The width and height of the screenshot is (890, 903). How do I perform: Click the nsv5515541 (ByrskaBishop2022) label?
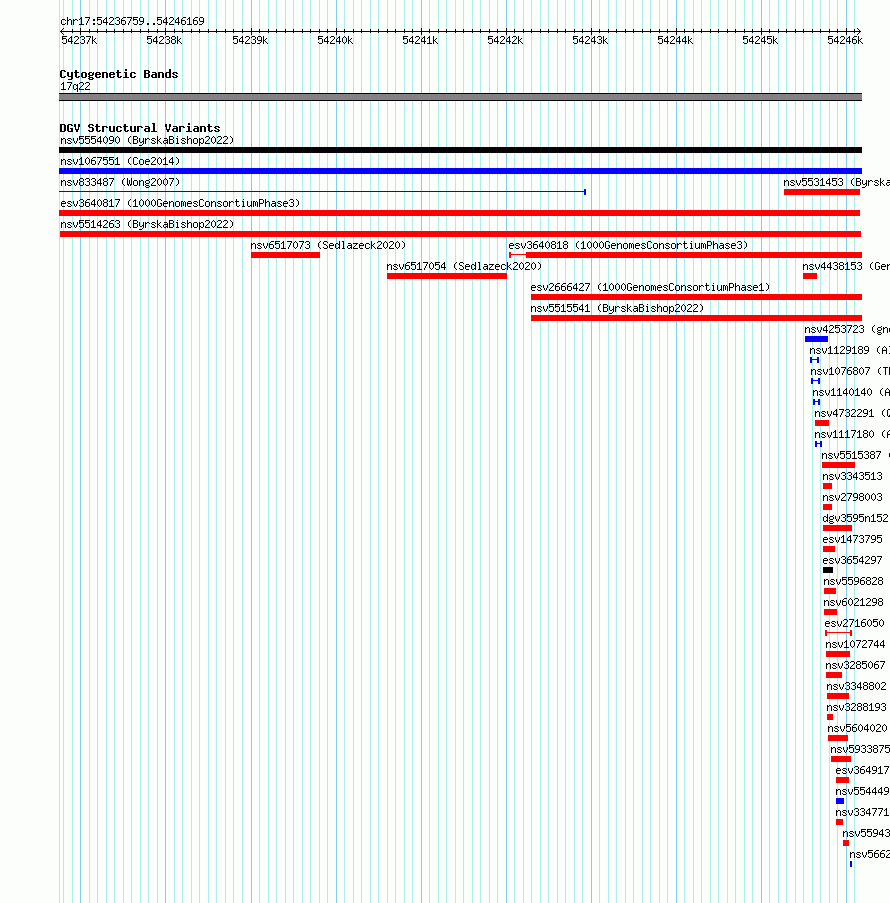click(x=617, y=309)
